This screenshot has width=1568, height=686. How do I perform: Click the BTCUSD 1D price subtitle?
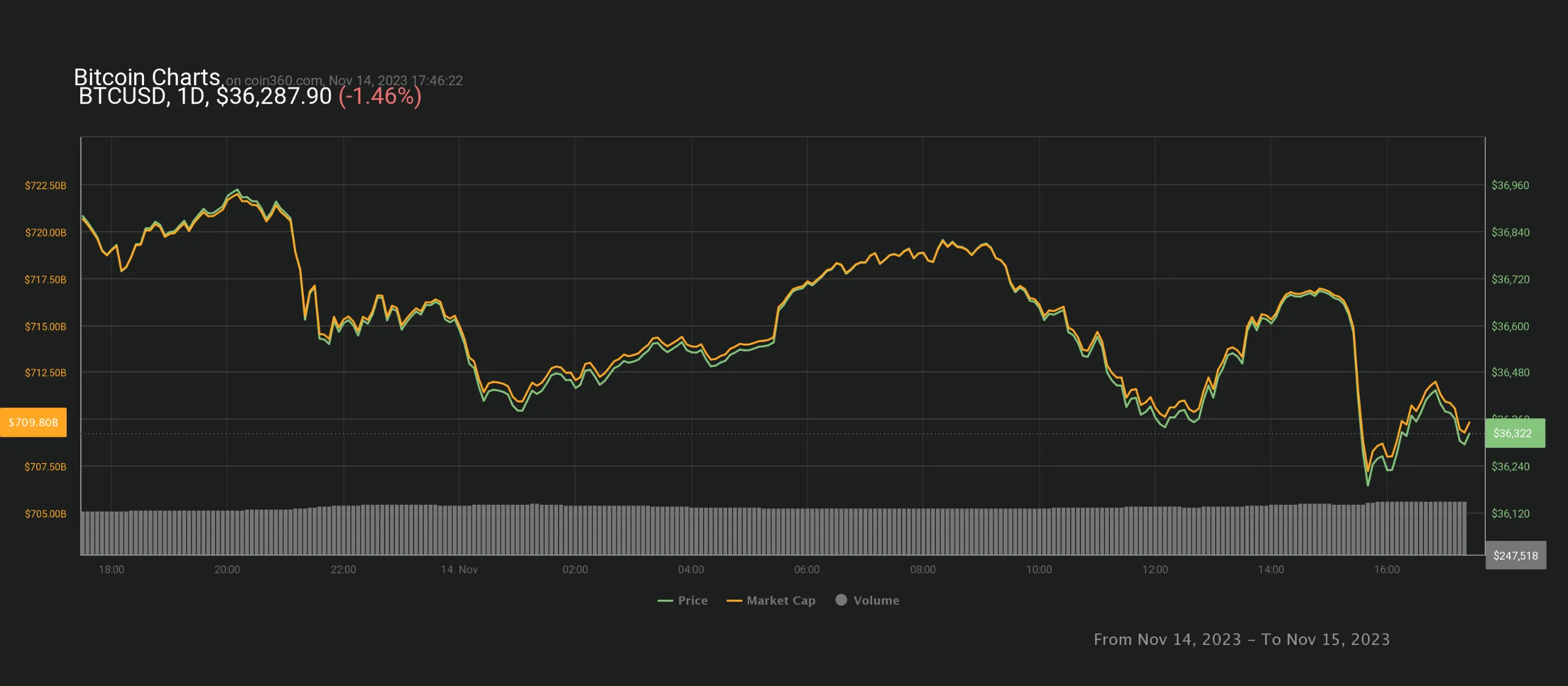(x=205, y=96)
